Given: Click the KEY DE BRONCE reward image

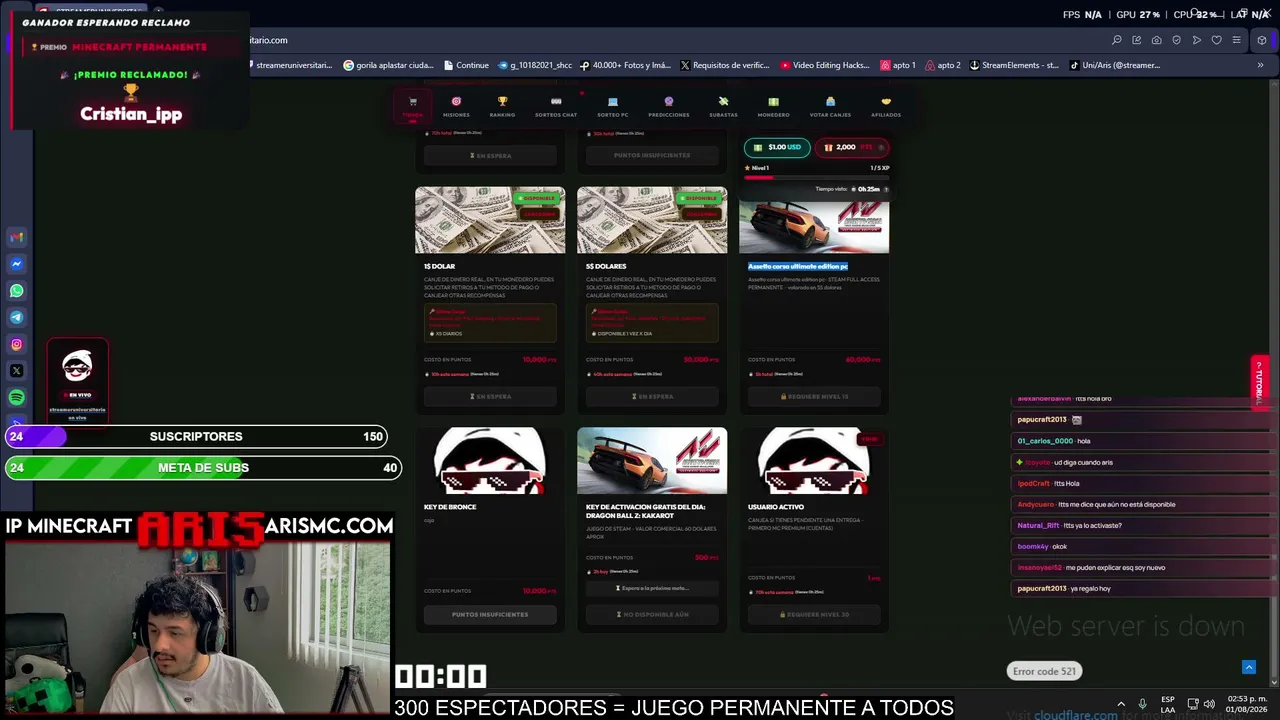Looking at the screenshot, I should (x=490, y=461).
